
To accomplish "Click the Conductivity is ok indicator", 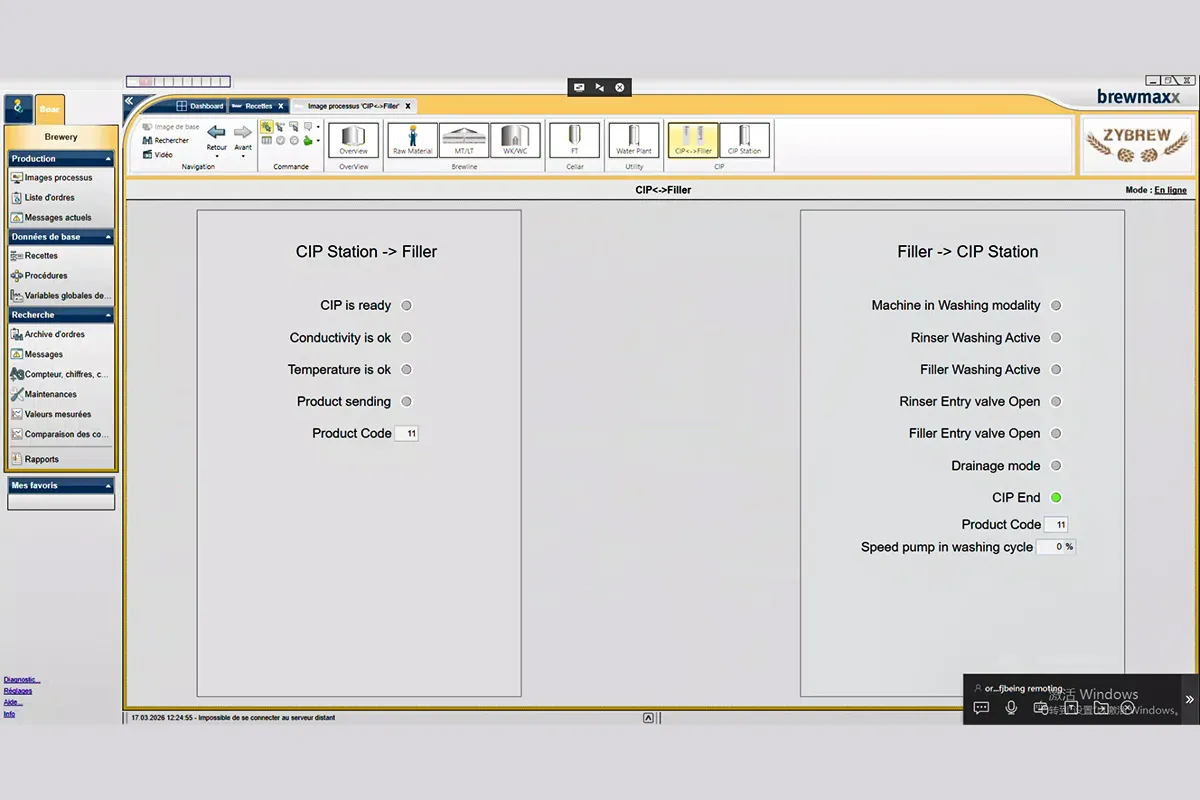I will tap(407, 338).
